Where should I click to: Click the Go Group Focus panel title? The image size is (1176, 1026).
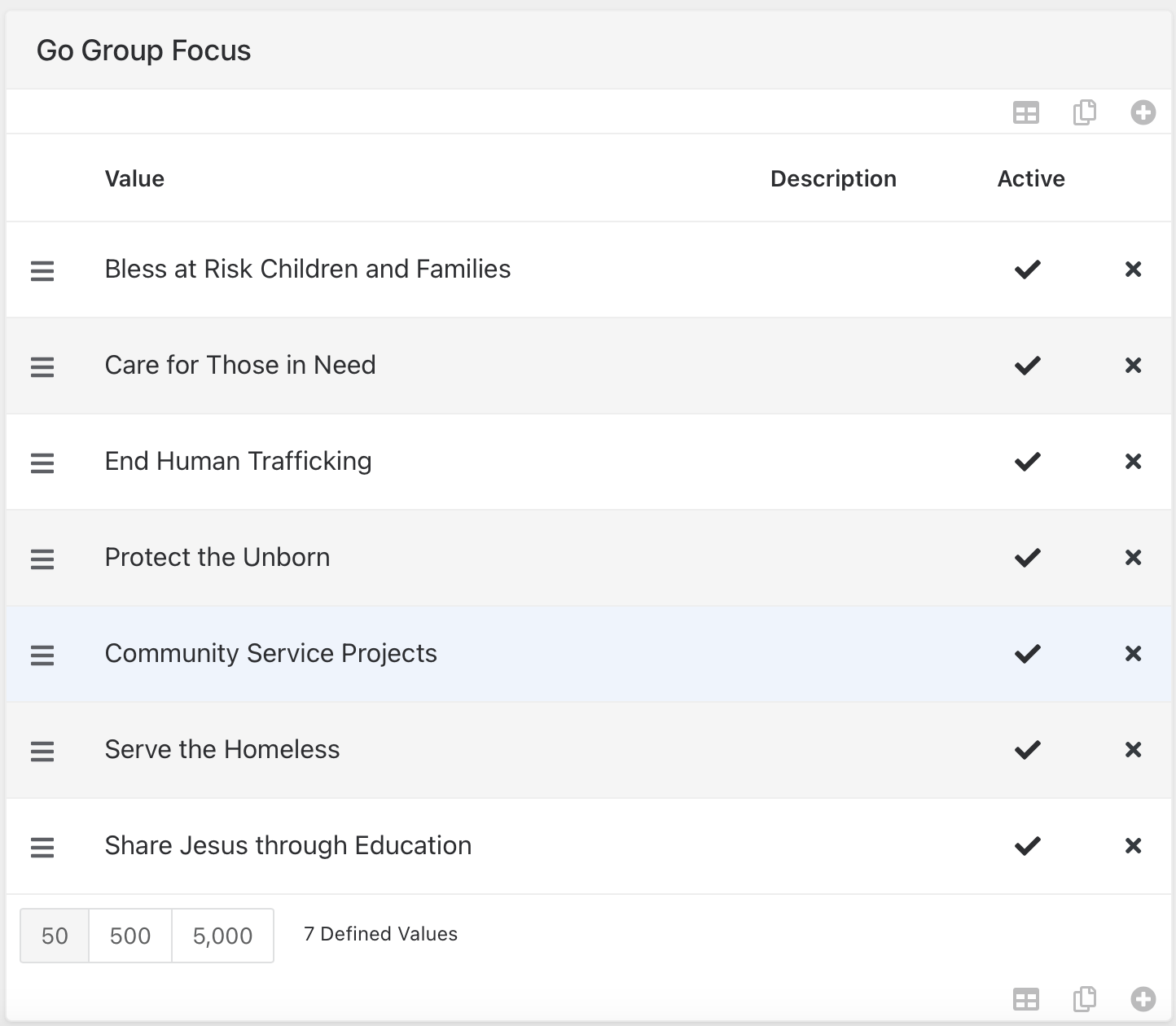coord(143,50)
